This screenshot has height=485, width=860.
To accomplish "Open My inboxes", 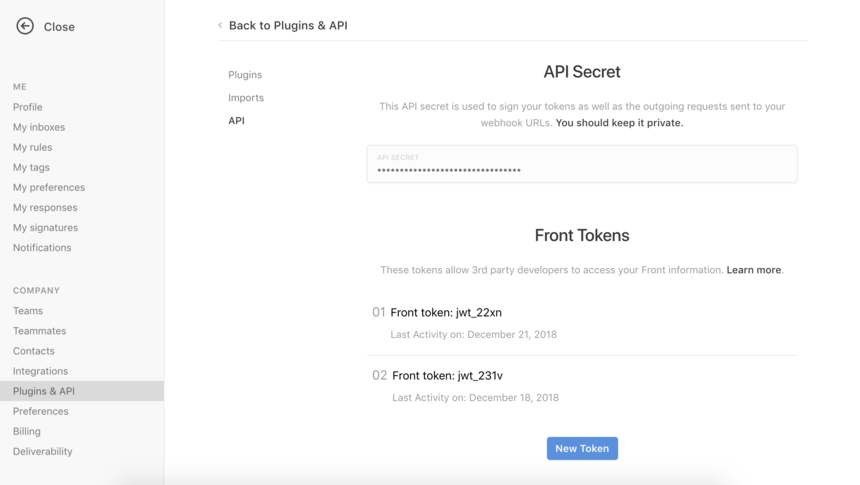I will [x=39, y=127].
